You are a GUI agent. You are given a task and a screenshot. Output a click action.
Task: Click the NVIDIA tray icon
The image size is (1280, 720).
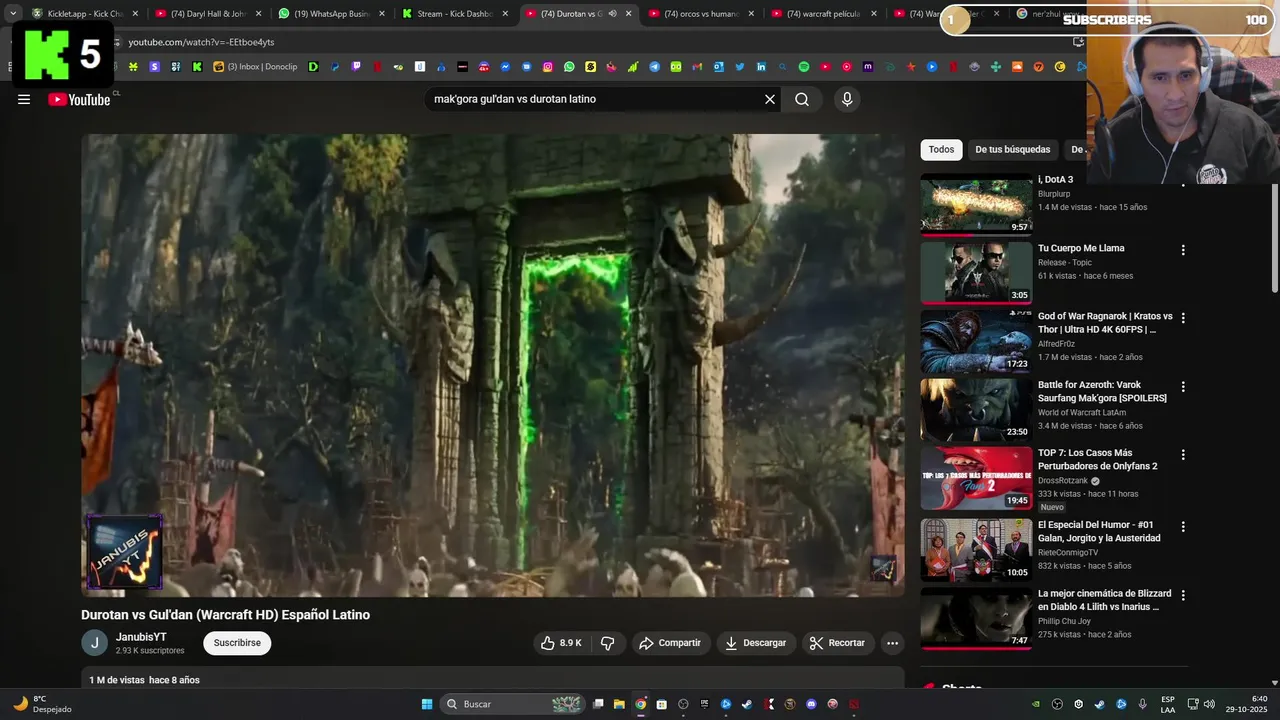pos(1036,704)
